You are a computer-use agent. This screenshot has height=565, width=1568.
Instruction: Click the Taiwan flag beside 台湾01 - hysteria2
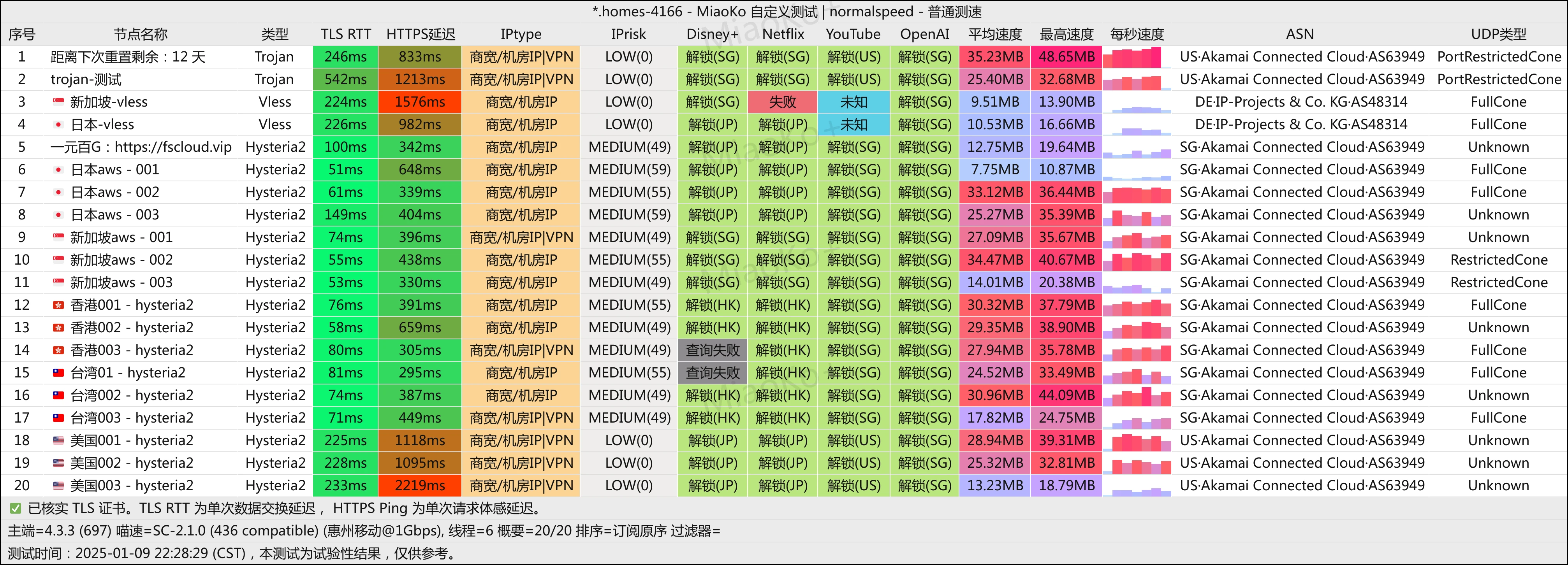[x=58, y=373]
